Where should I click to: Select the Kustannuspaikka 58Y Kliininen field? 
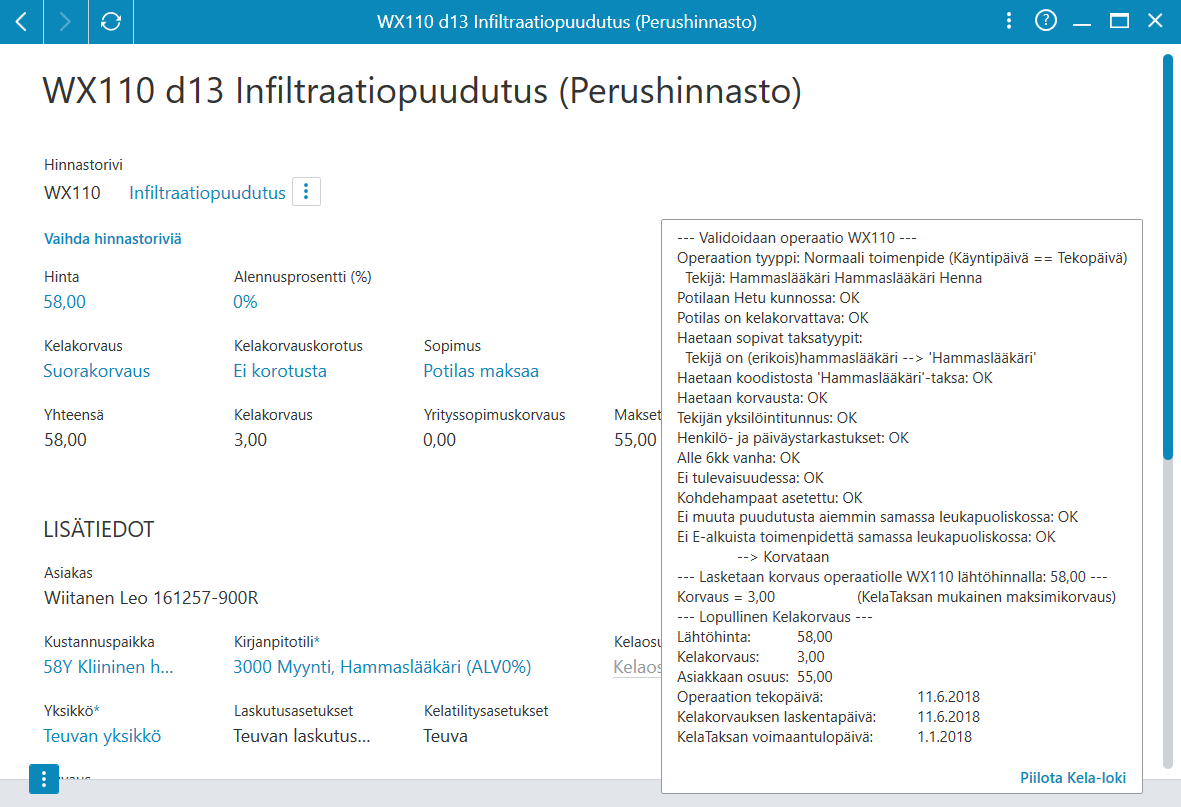click(108, 667)
